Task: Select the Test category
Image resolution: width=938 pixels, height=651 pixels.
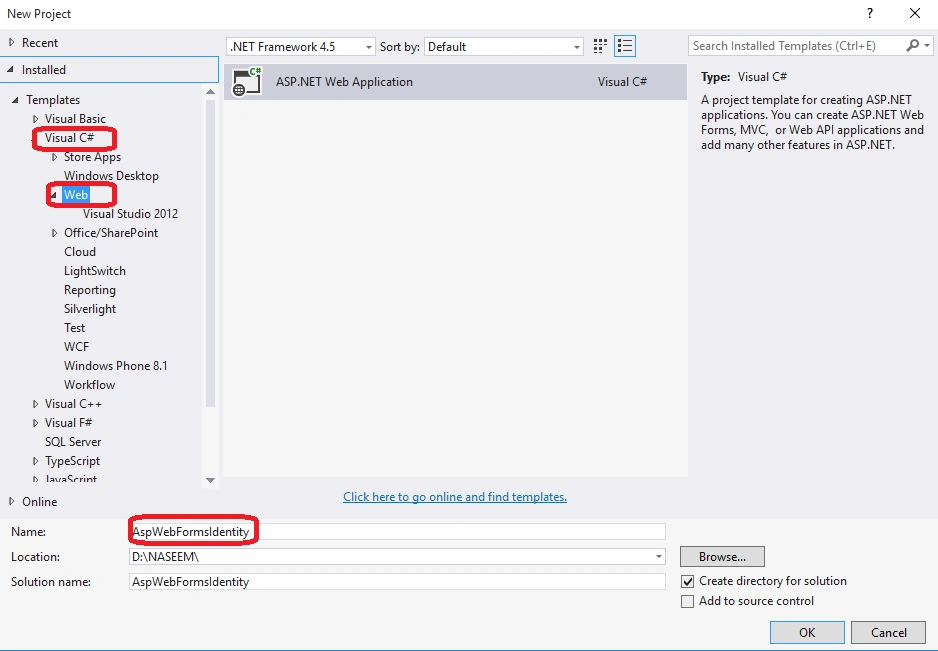Action: pyautogui.click(x=74, y=328)
